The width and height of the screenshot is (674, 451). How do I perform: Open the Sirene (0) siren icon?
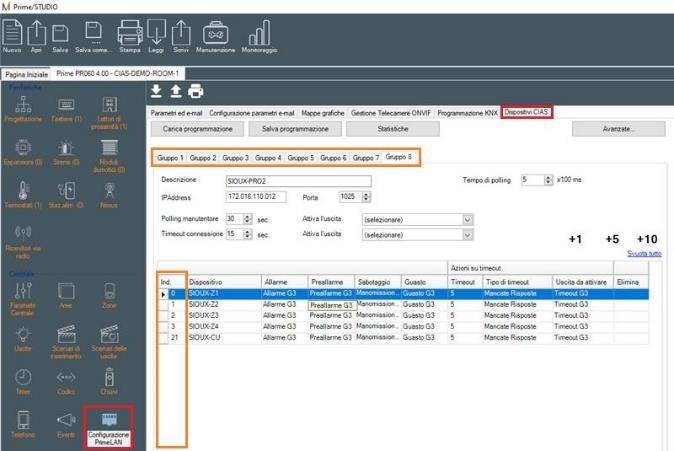tap(66, 147)
